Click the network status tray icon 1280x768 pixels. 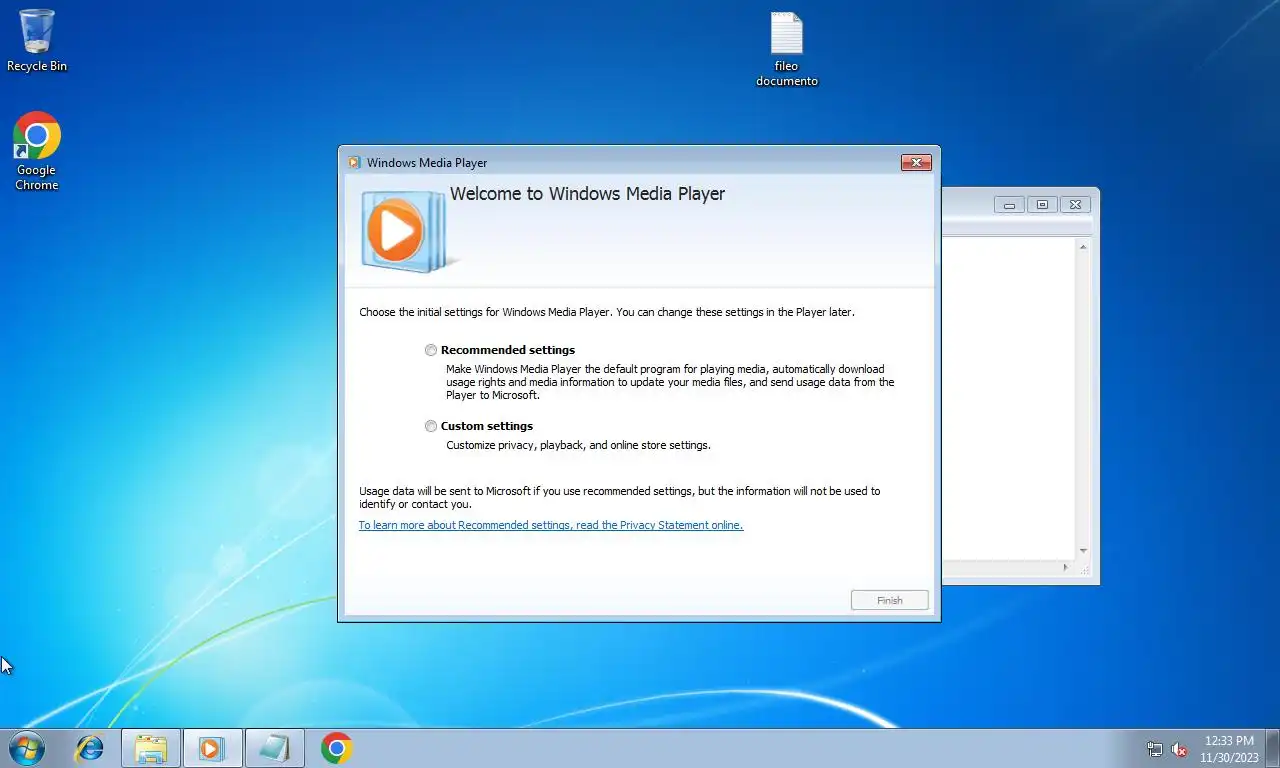pyautogui.click(x=1155, y=749)
